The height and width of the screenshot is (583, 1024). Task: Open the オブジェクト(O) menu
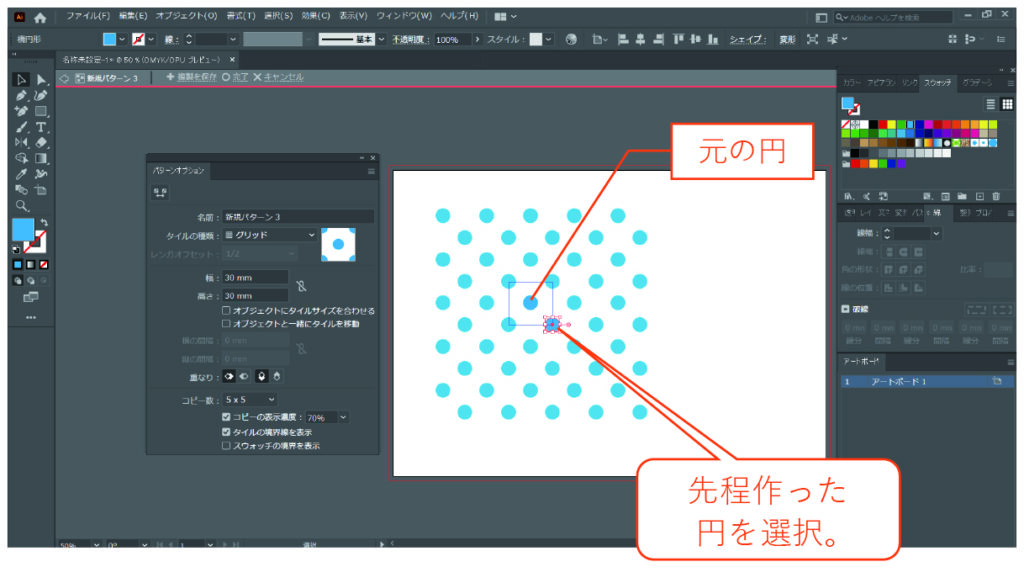(x=186, y=16)
